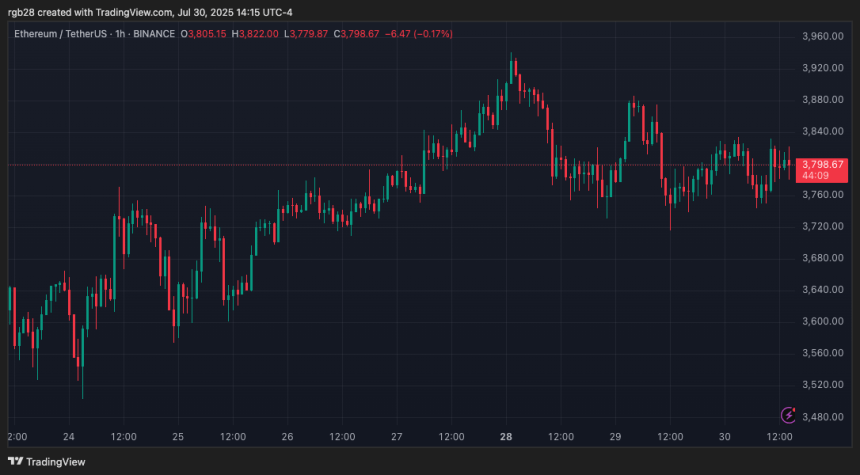860x475 pixels.
Task: Select the 3,920.00 price axis label
Action: [x=824, y=68]
